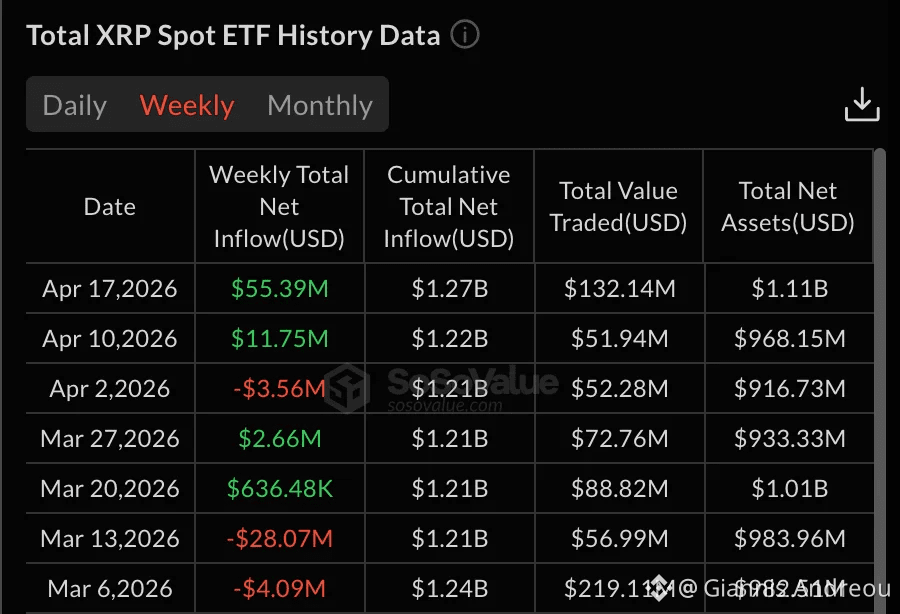This screenshot has height=614, width=900.
Task: Select the Weekly tab
Action: (187, 105)
